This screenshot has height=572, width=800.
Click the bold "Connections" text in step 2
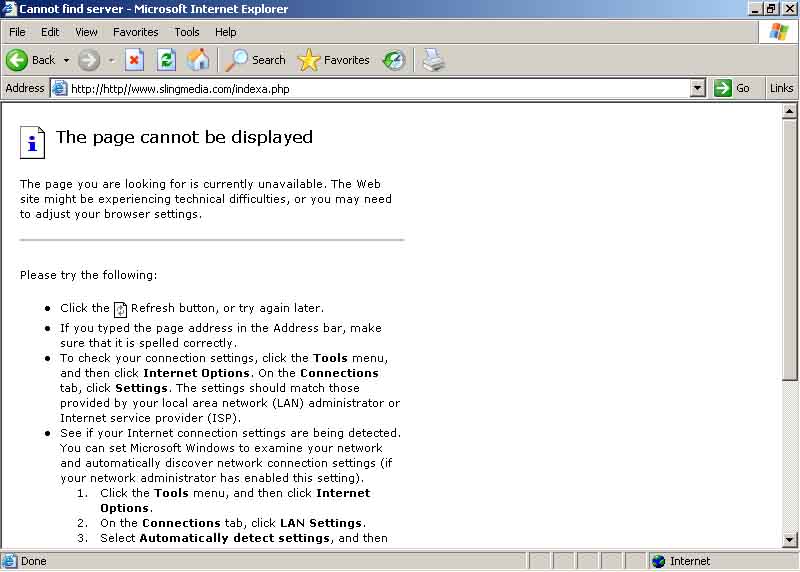tap(181, 523)
